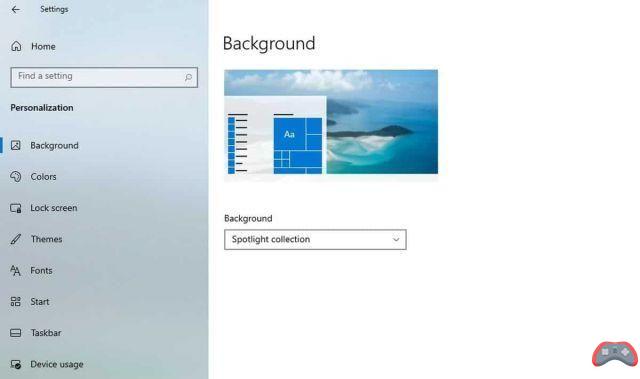Click the Lock screen monitor icon
Image resolution: width=640 pixels, height=379 pixels.
click(x=16, y=208)
